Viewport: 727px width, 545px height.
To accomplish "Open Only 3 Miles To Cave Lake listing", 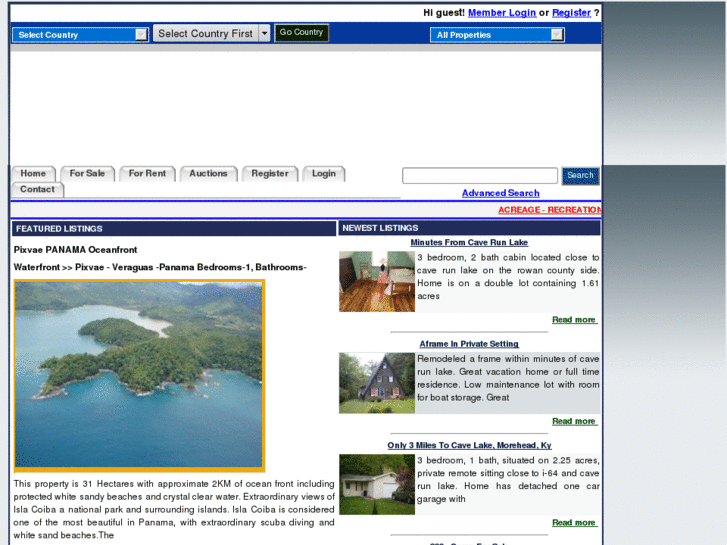I will click(x=469, y=445).
